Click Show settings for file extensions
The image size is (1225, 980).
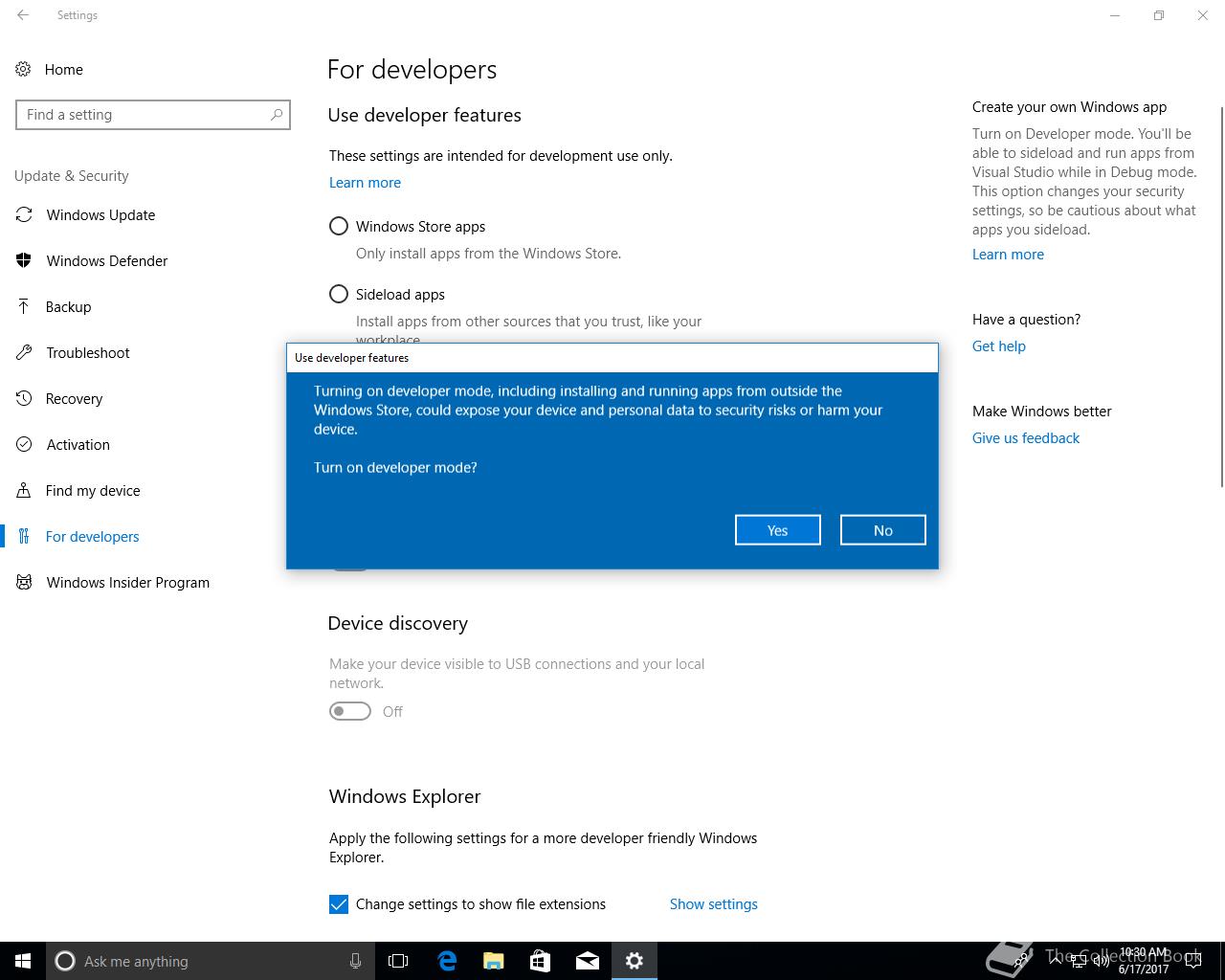(714, 904)
